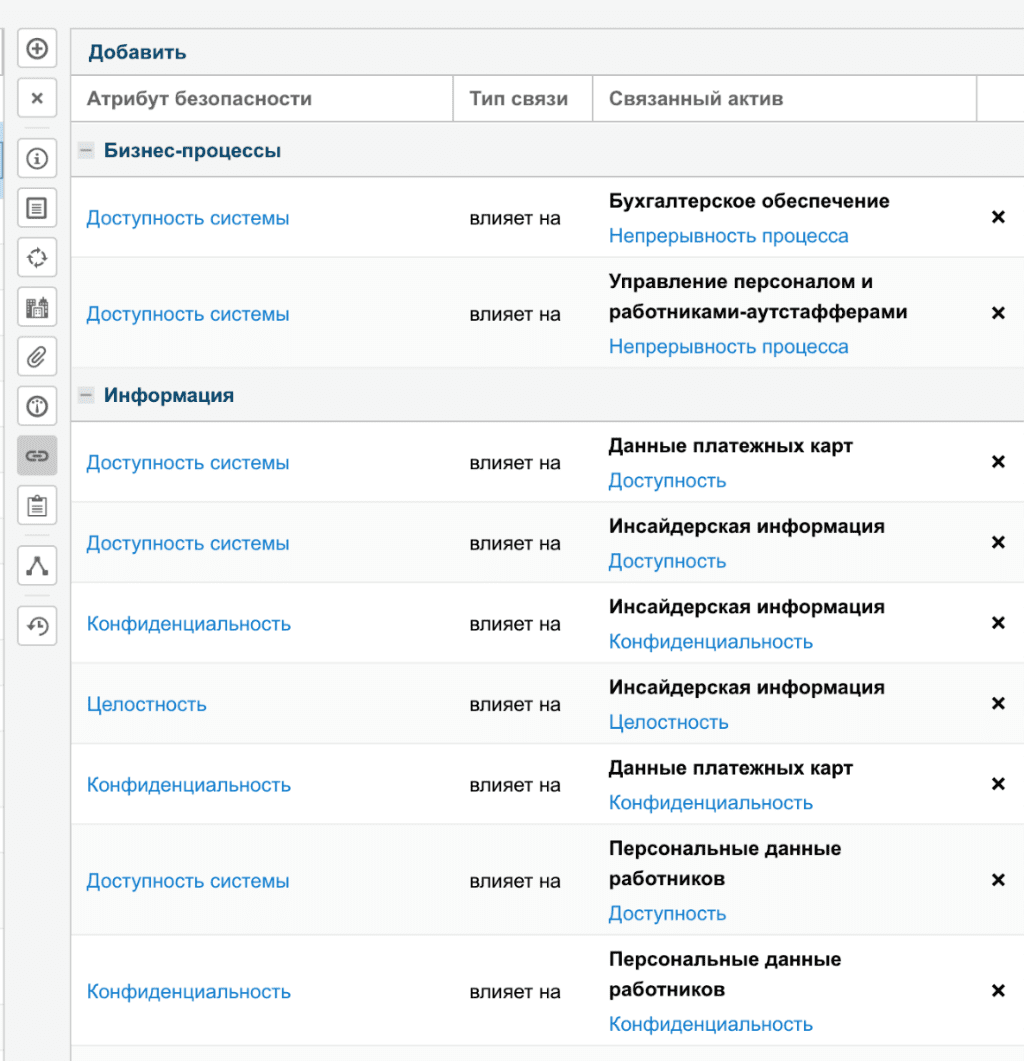Open the text document icon in sidebar

click(37, 209)
